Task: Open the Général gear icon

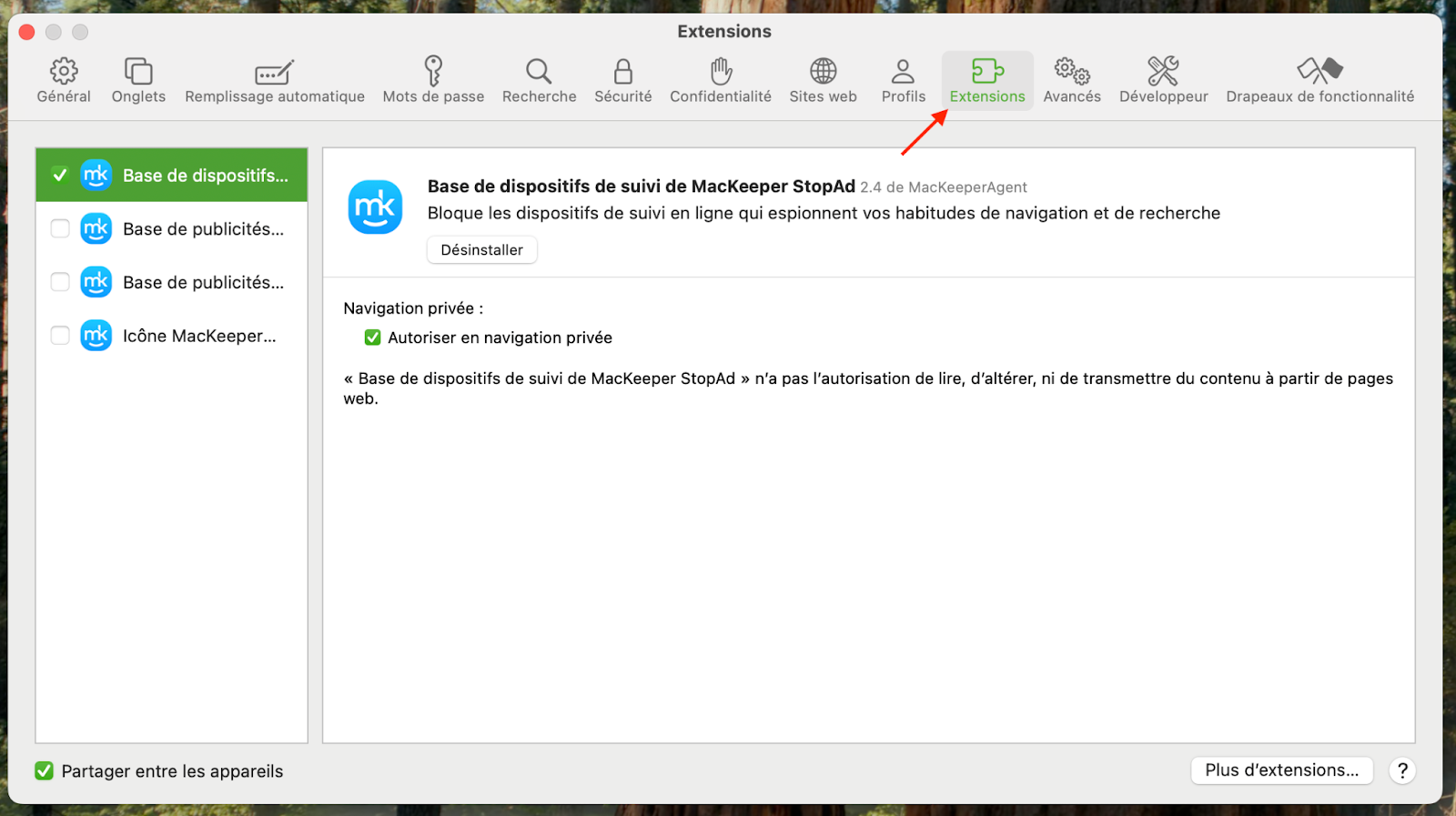Action: point(64,71)
